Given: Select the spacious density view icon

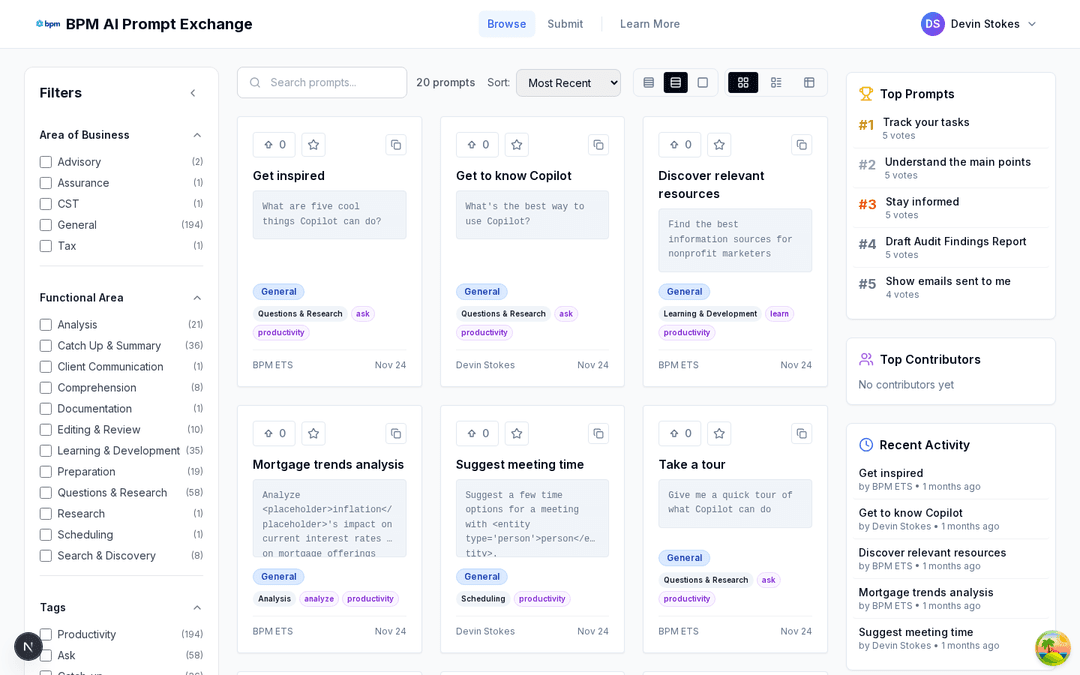Looking at the screenshot, I should [703, 82].
